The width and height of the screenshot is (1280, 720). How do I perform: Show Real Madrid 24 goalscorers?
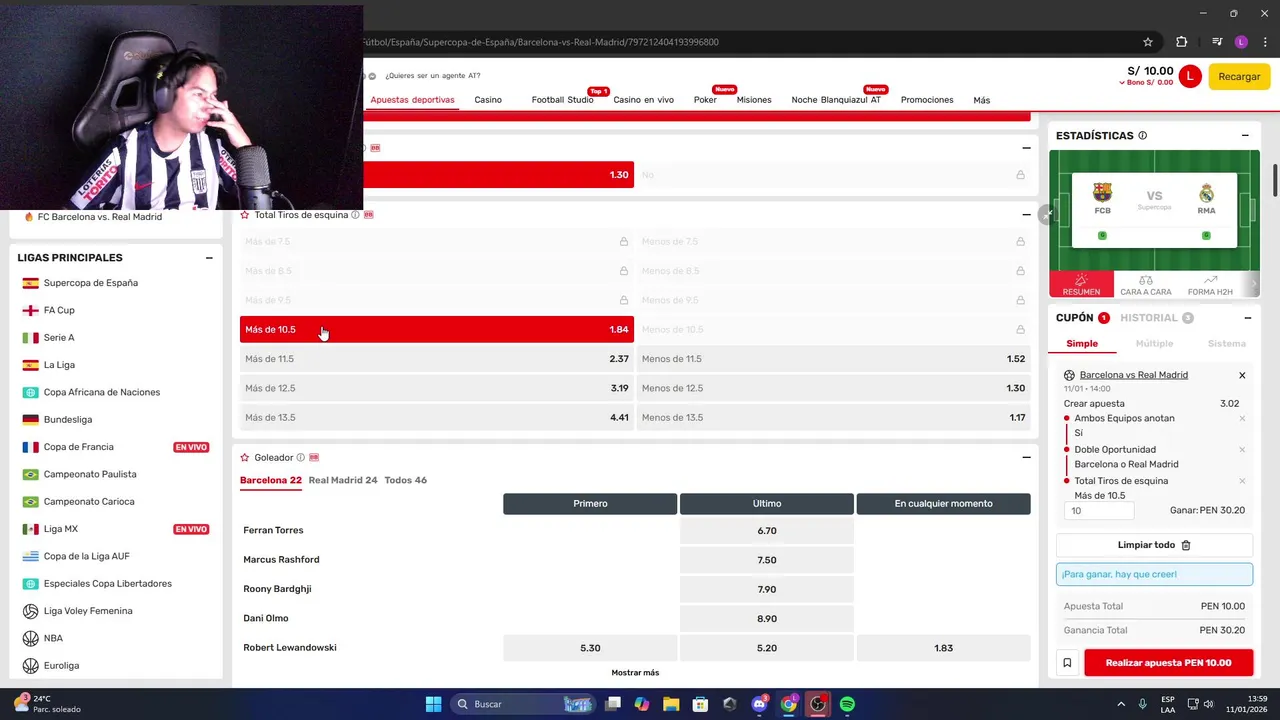click(x=343, y=480)
